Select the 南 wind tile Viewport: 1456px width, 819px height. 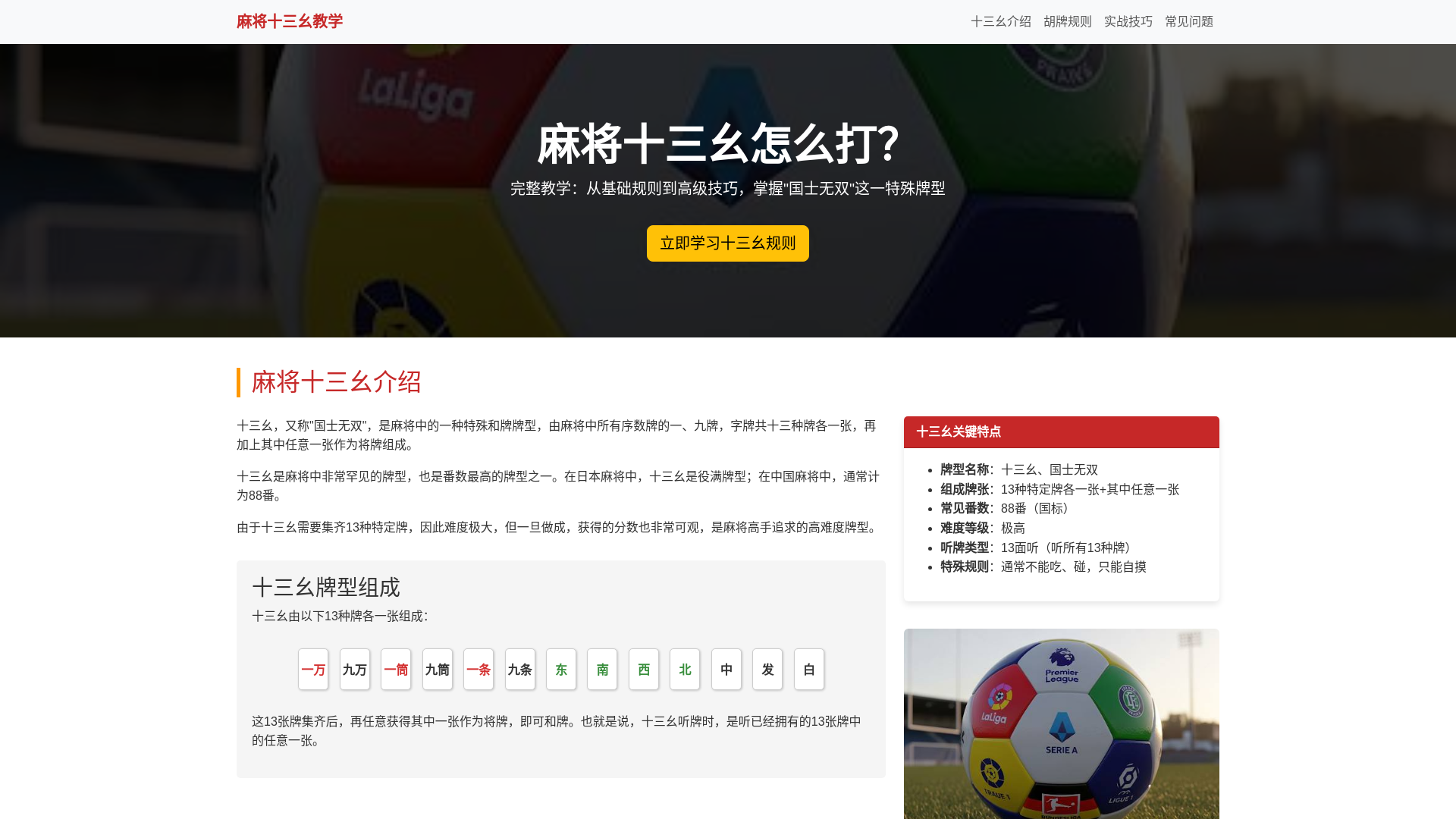602,670
